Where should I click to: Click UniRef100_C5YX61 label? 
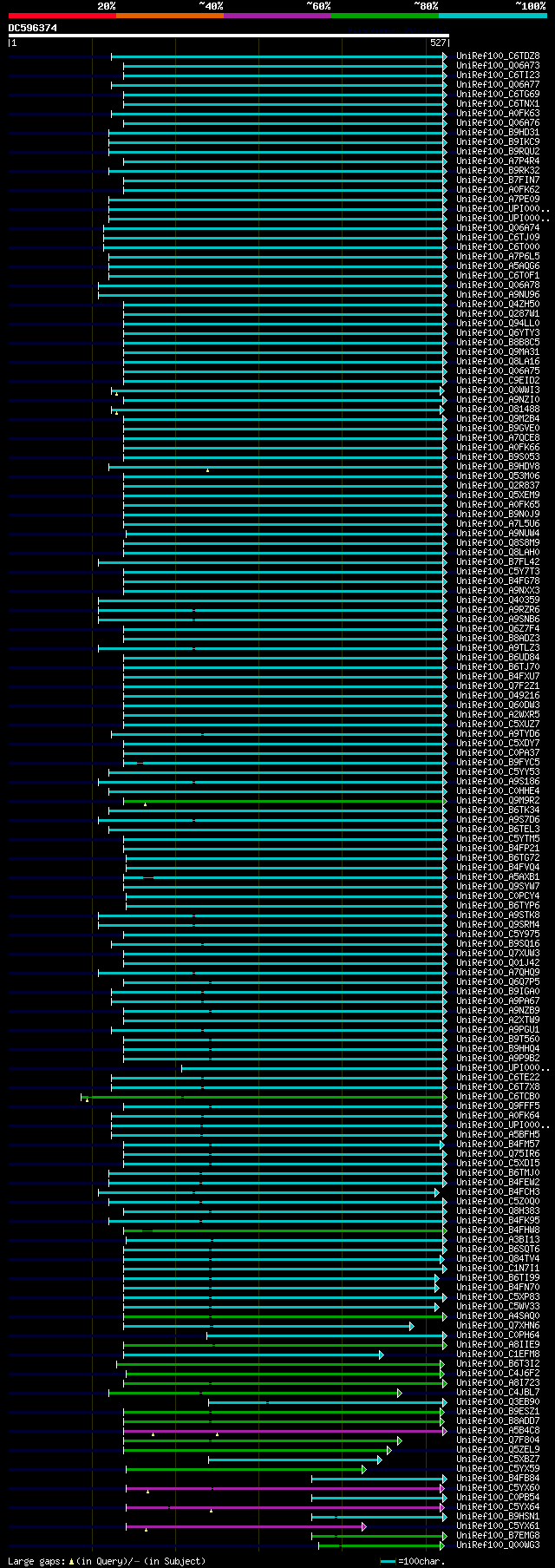[x=498, y=1525]
